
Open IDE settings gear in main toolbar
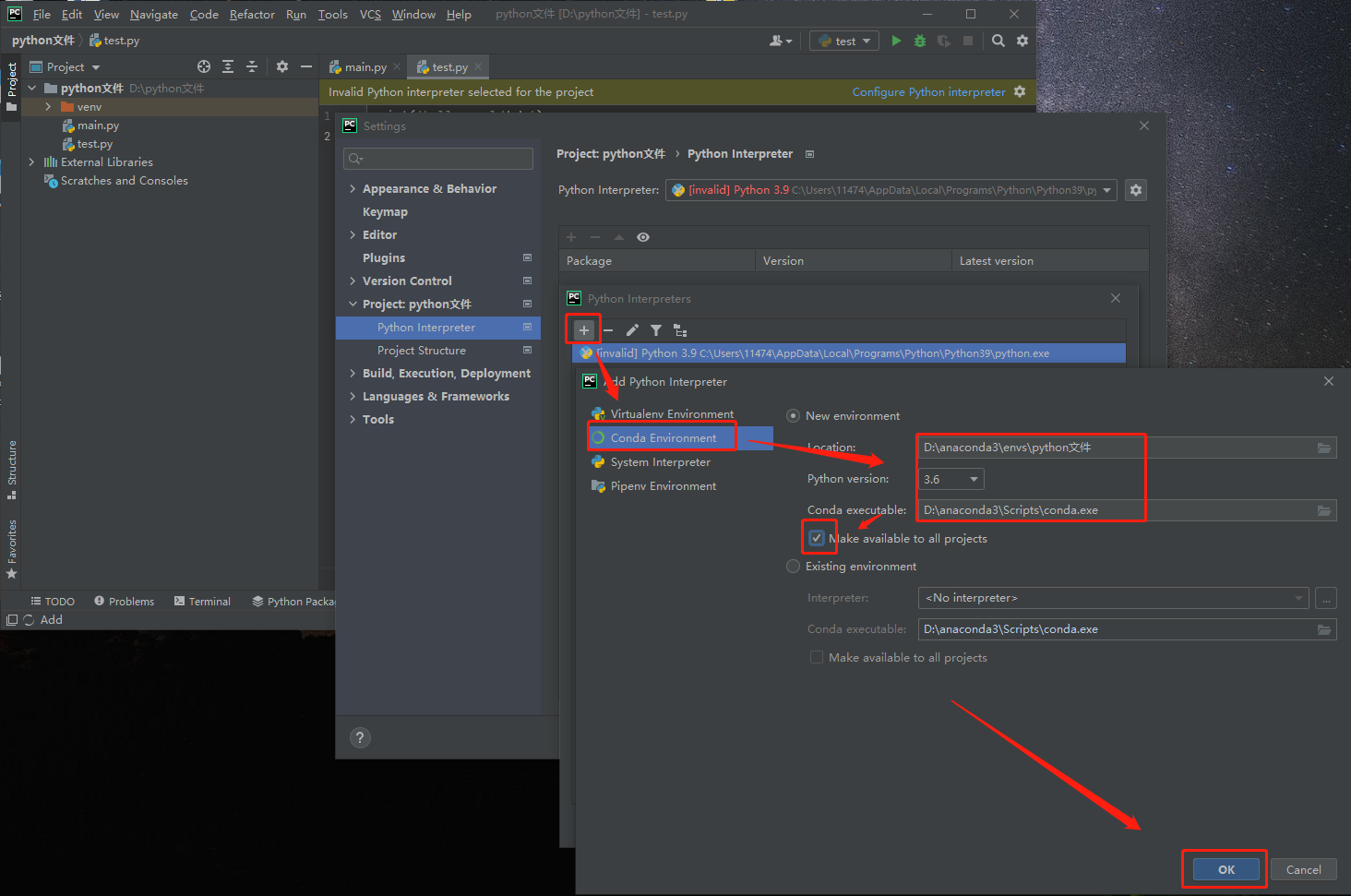tap(1022, 41)
